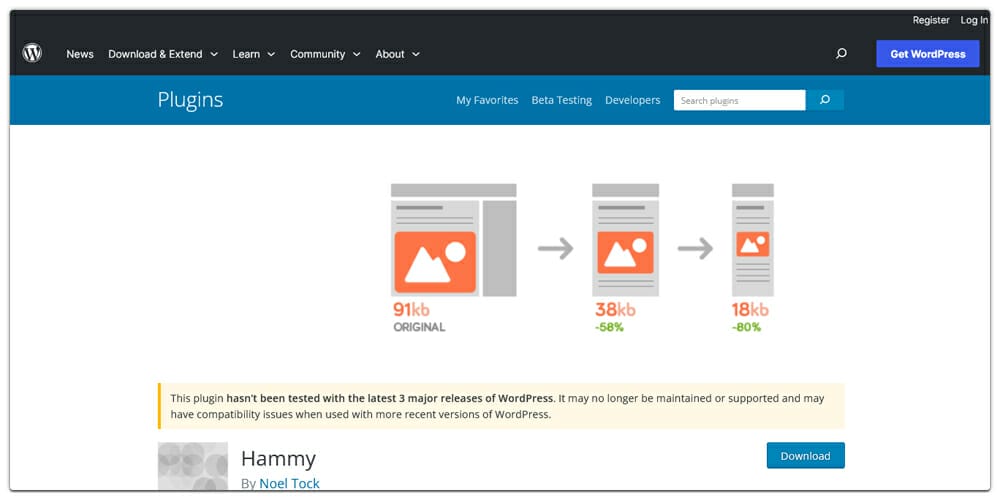The height and width of the screenshot is (500, 1000).
Task: Open the Developers page
Action: pyautogui.click(x=632, y=100)
